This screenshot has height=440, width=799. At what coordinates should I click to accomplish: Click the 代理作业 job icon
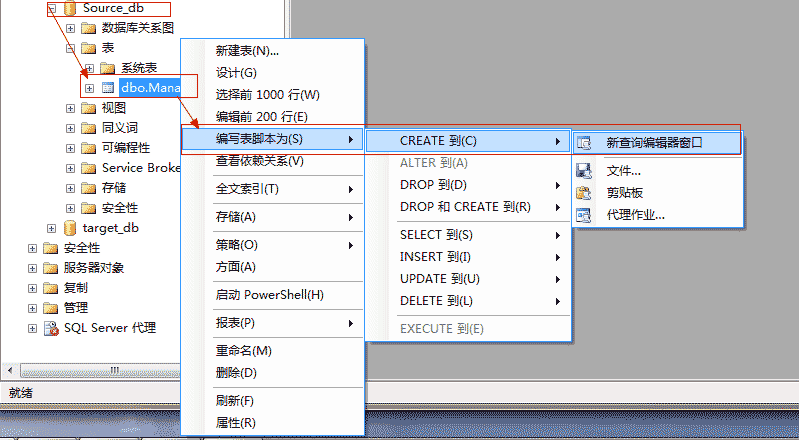[x=584, y=215]
